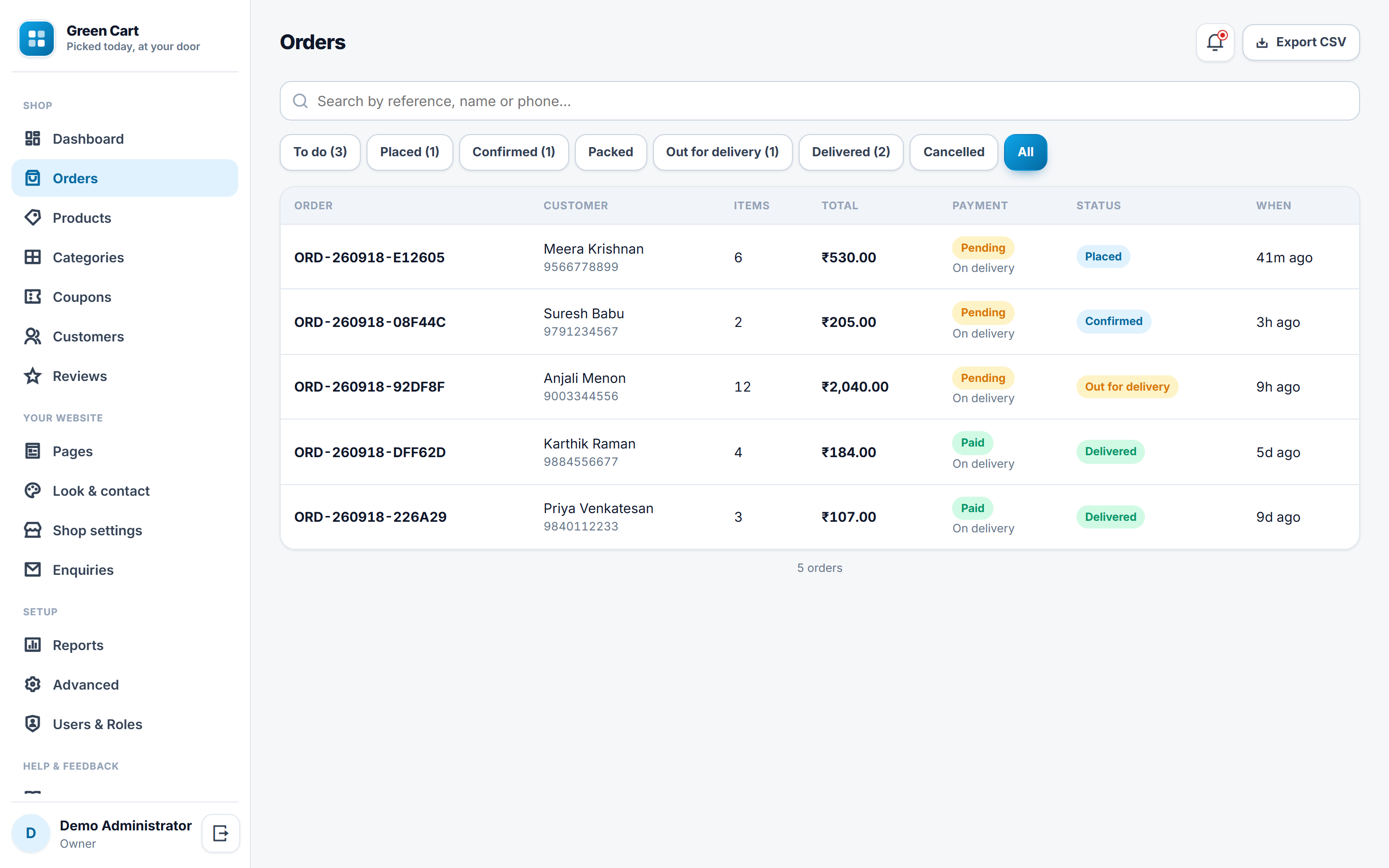
Task: Click the Categories grid icon
Action: coord(33,257)
